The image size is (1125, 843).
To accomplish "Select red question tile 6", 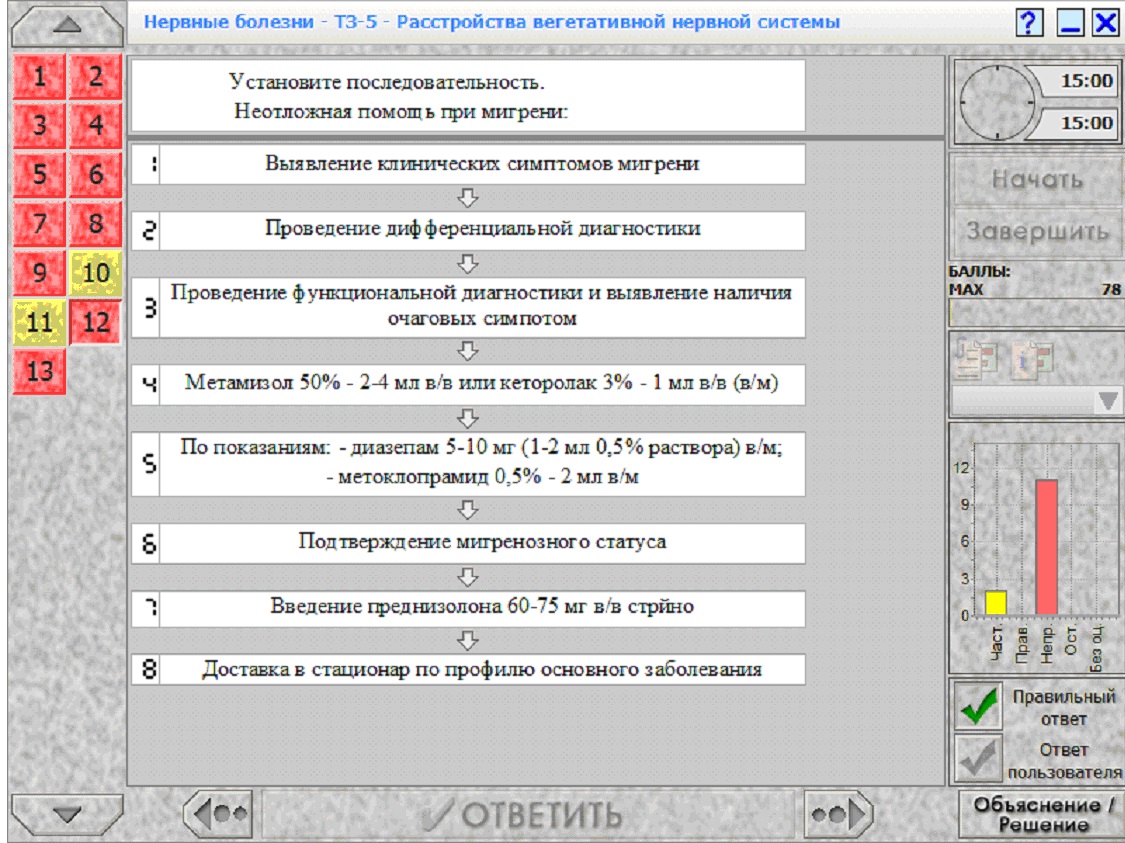I will 95,174.
